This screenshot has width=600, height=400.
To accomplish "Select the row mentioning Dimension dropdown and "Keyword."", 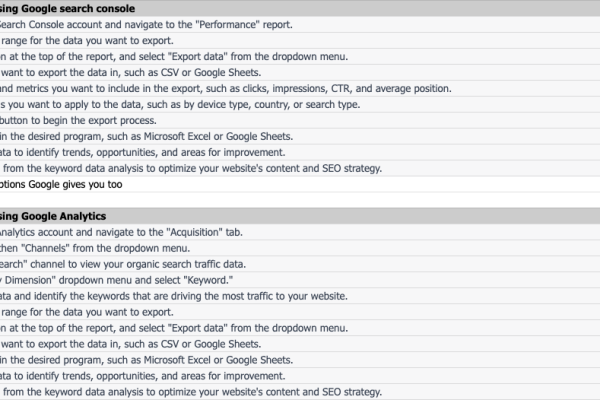I will 300,280.
